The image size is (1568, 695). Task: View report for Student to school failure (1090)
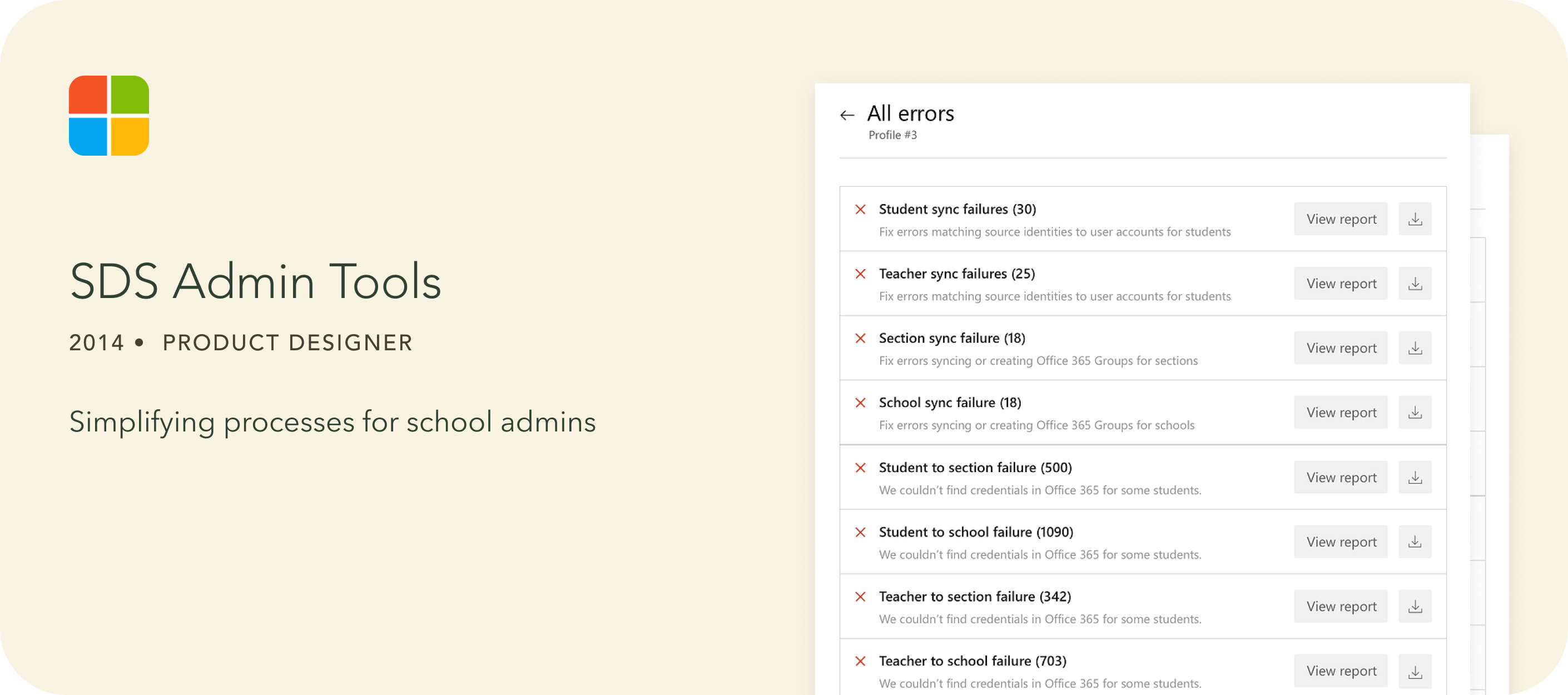click(1341, 542)
